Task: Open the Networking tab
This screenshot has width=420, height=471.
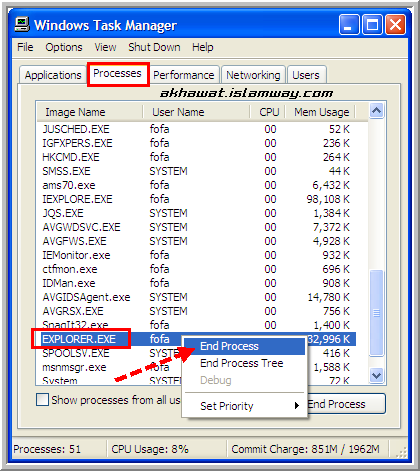Action: [253, 75]
